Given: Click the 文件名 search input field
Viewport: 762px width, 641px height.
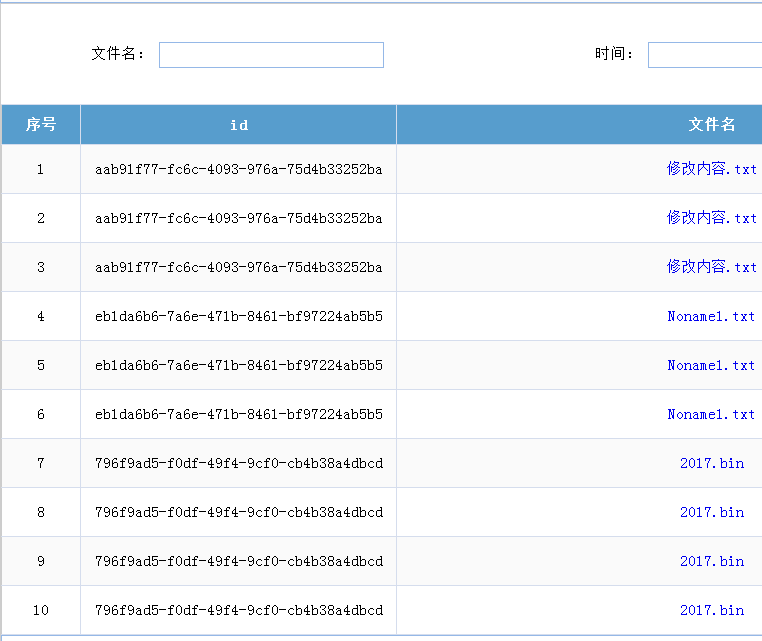Looking at the screenshot, I should pos(271,55).
